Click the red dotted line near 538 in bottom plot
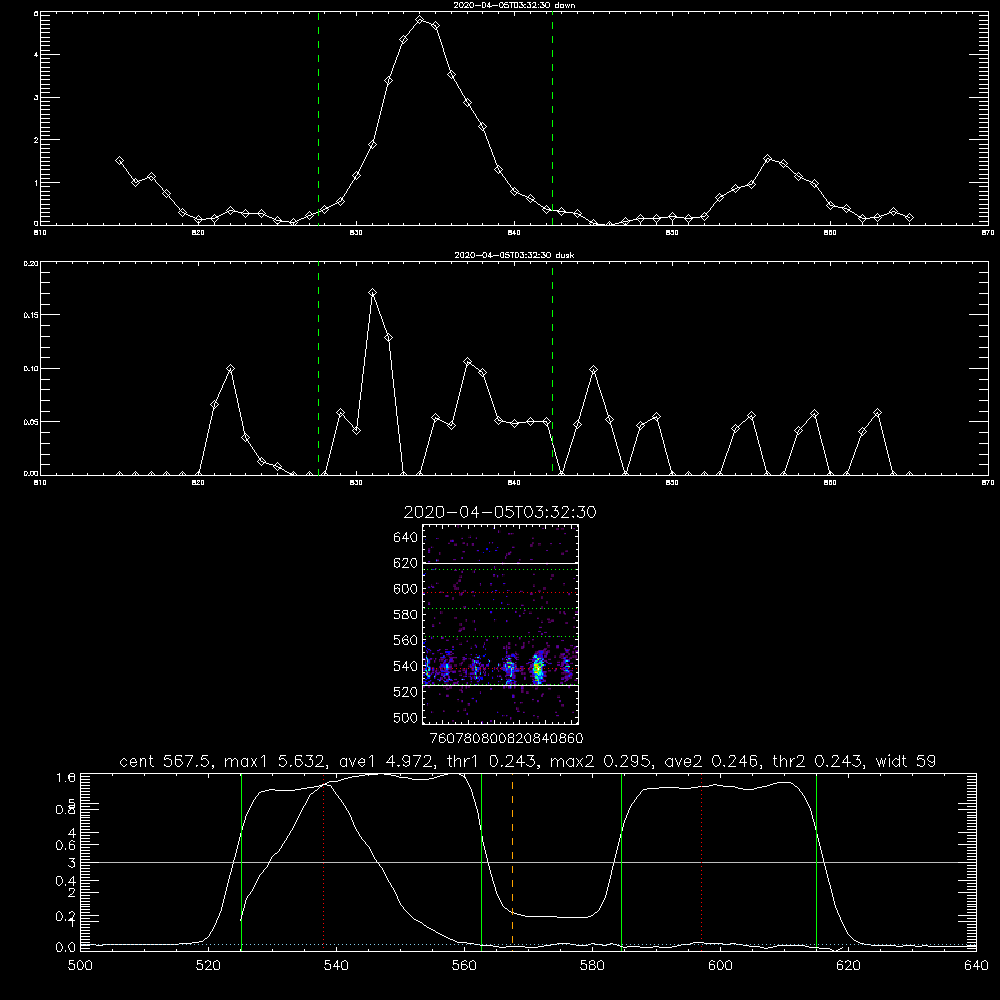The height and width of the screenshot is (1000, 1000). 323,861
